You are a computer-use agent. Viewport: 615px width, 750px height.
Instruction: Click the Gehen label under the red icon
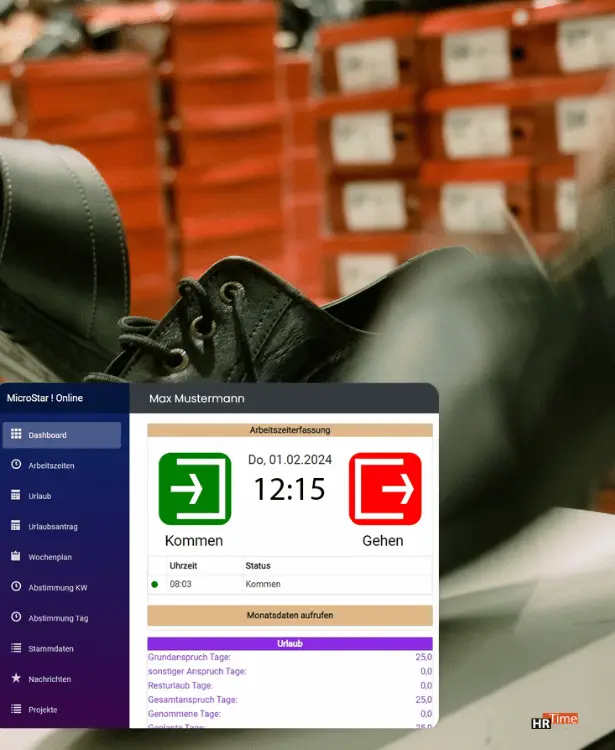383,541
